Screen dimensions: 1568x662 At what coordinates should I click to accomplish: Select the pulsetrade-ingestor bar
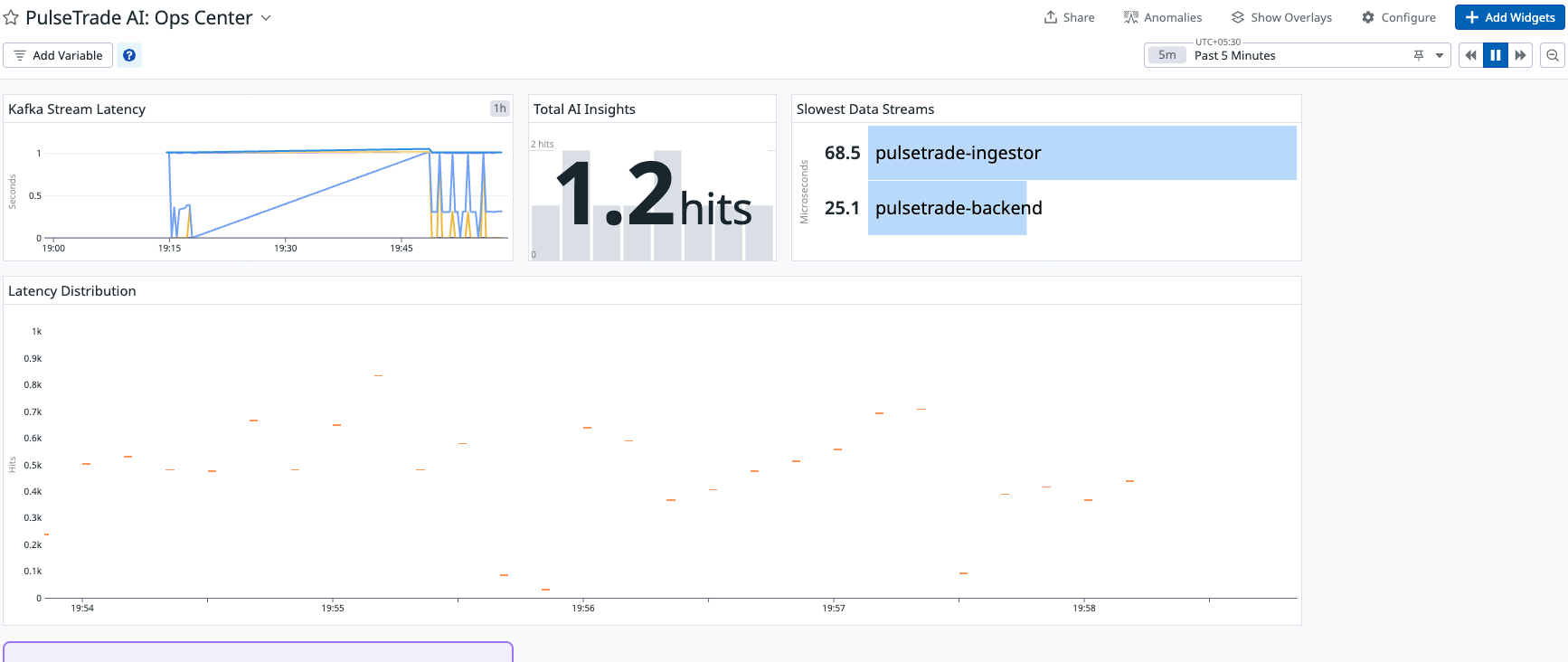pos(1082,153)
